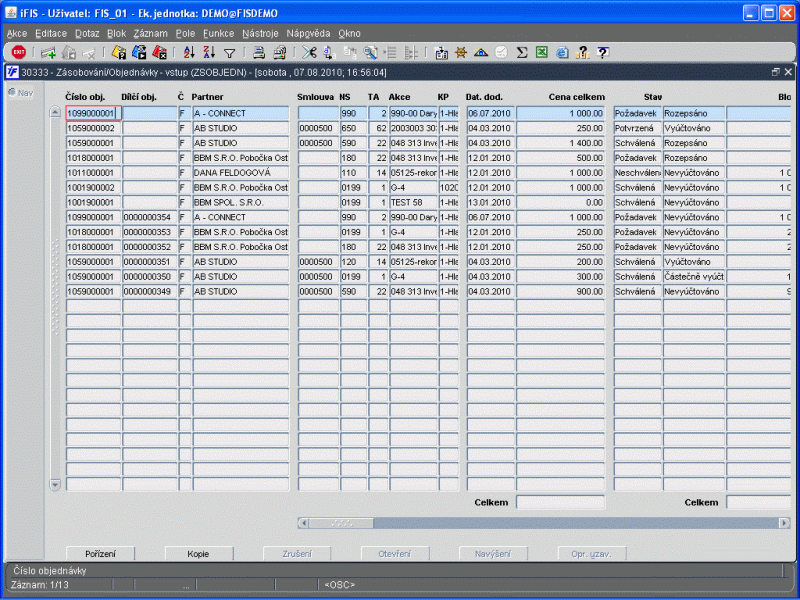Open the Záznam menu
The height and width of the screenshot is (600, 800).
[x=150, y=33]
